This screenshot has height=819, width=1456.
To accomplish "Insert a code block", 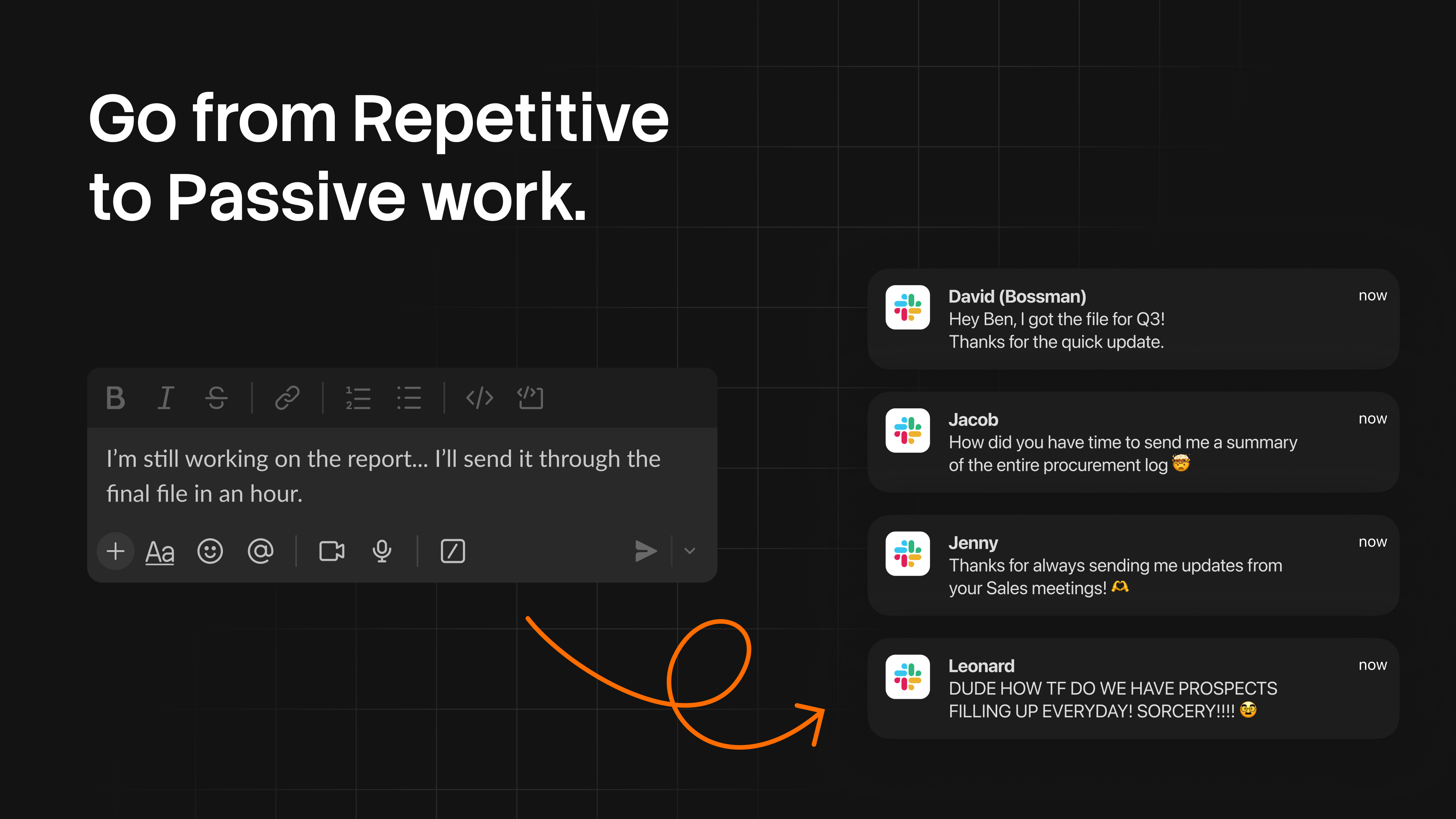I will [530, 398].
